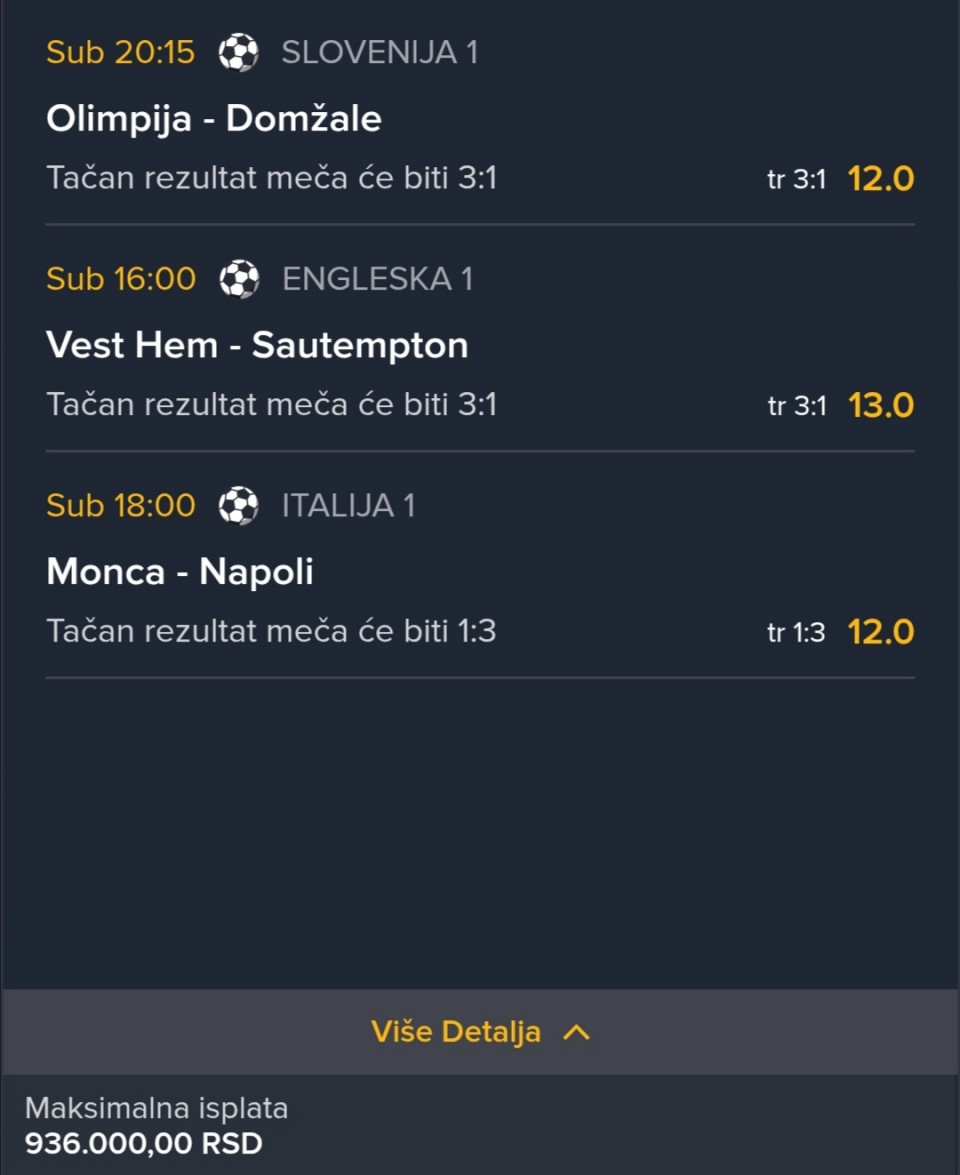Tap the Više Detalja label
Screen dimensions: 960x1175
point(456,1032)
